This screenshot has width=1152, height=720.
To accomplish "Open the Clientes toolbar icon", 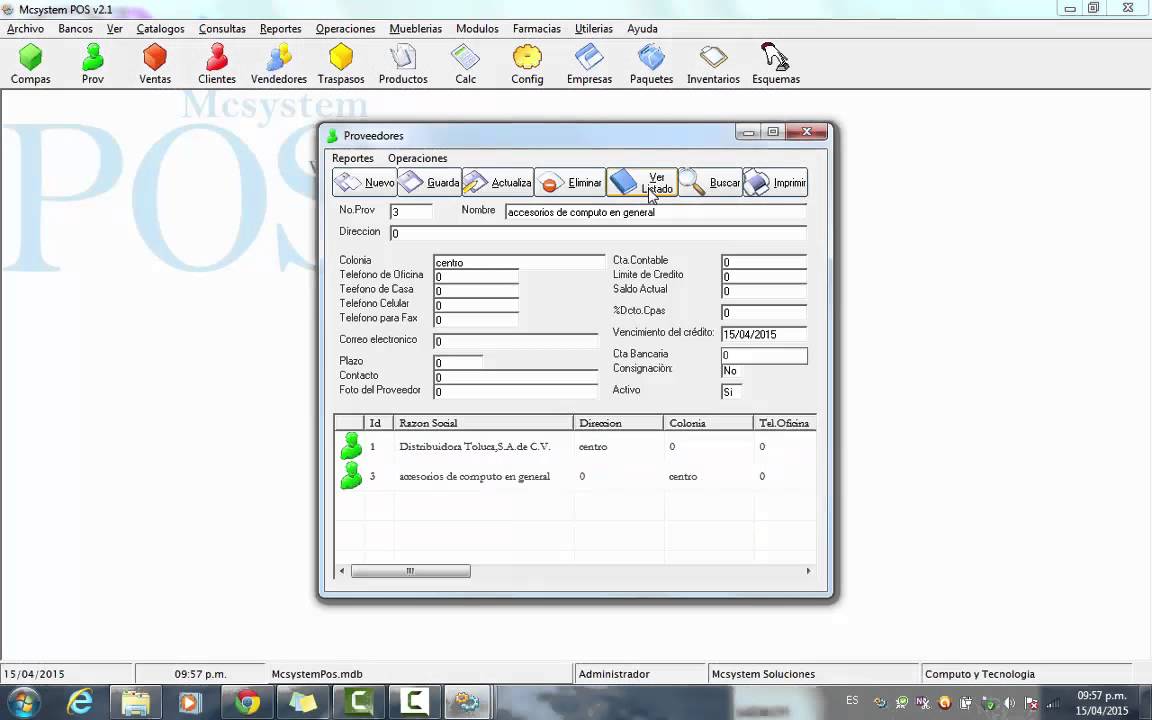I will click(217, 64).
